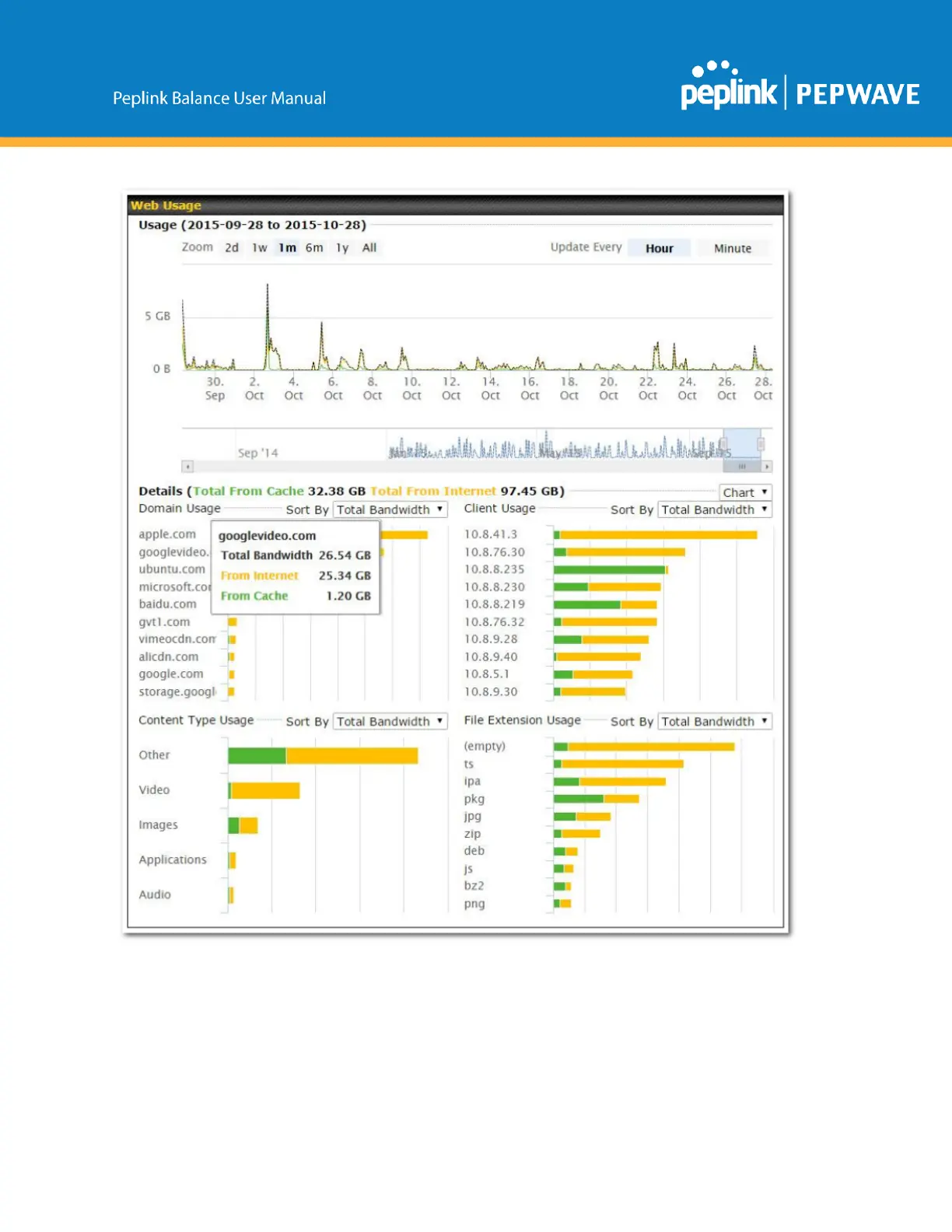Select the 1m zoom range
The width and height of the screenshot is (952, 1232).
point(288,247)
